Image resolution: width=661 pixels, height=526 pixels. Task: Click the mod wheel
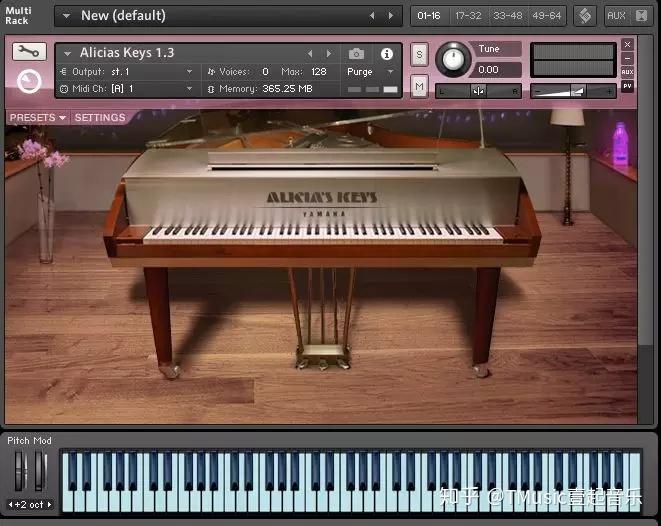click(40, 471)
